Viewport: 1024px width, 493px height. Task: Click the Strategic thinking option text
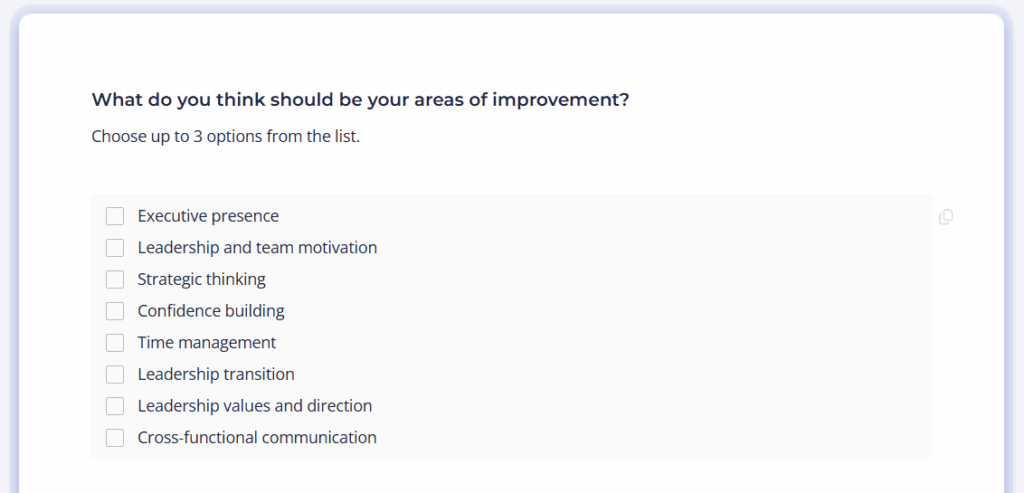201,279
